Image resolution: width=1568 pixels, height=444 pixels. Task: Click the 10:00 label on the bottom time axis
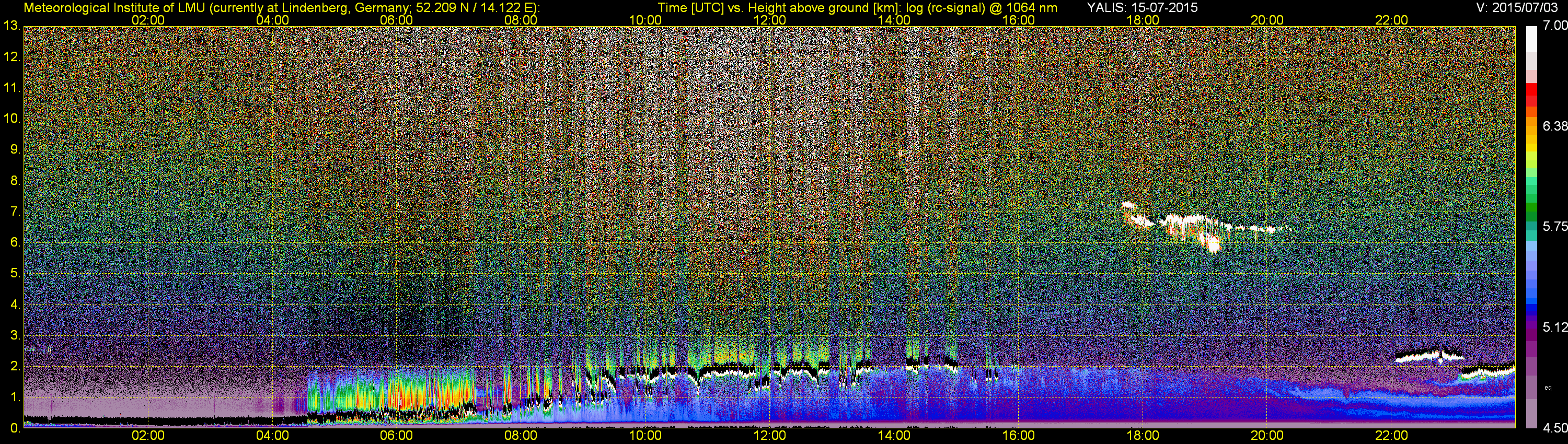(645, 436)
